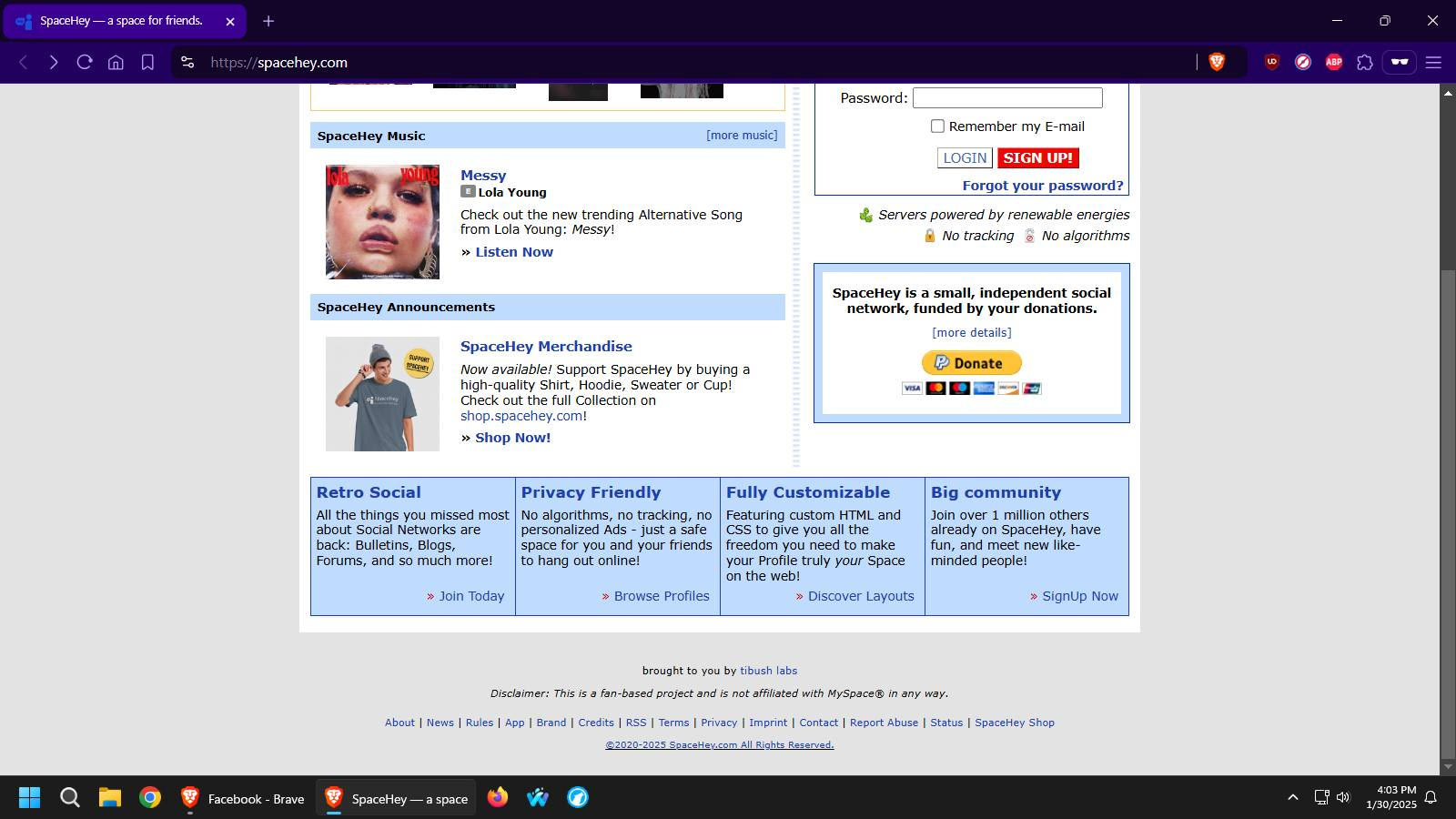
Task: Open the Report Abuse footer link
Action: point(885,723)
